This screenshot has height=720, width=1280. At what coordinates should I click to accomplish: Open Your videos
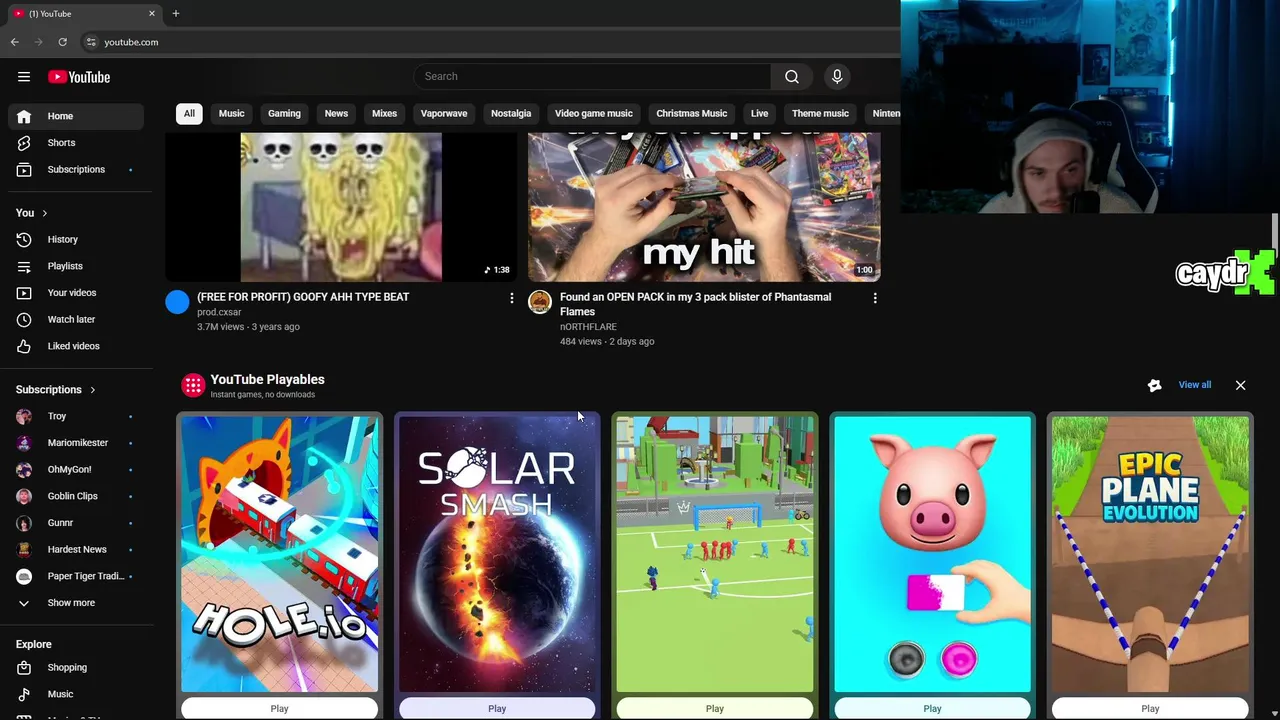pyautogui.click(x=76, y=293)
